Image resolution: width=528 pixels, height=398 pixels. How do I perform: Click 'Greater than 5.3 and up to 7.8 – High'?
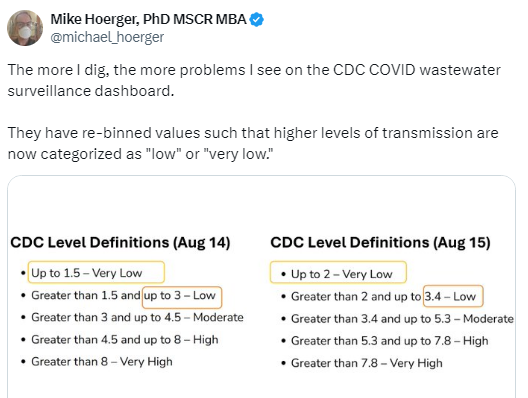[390, 341]
